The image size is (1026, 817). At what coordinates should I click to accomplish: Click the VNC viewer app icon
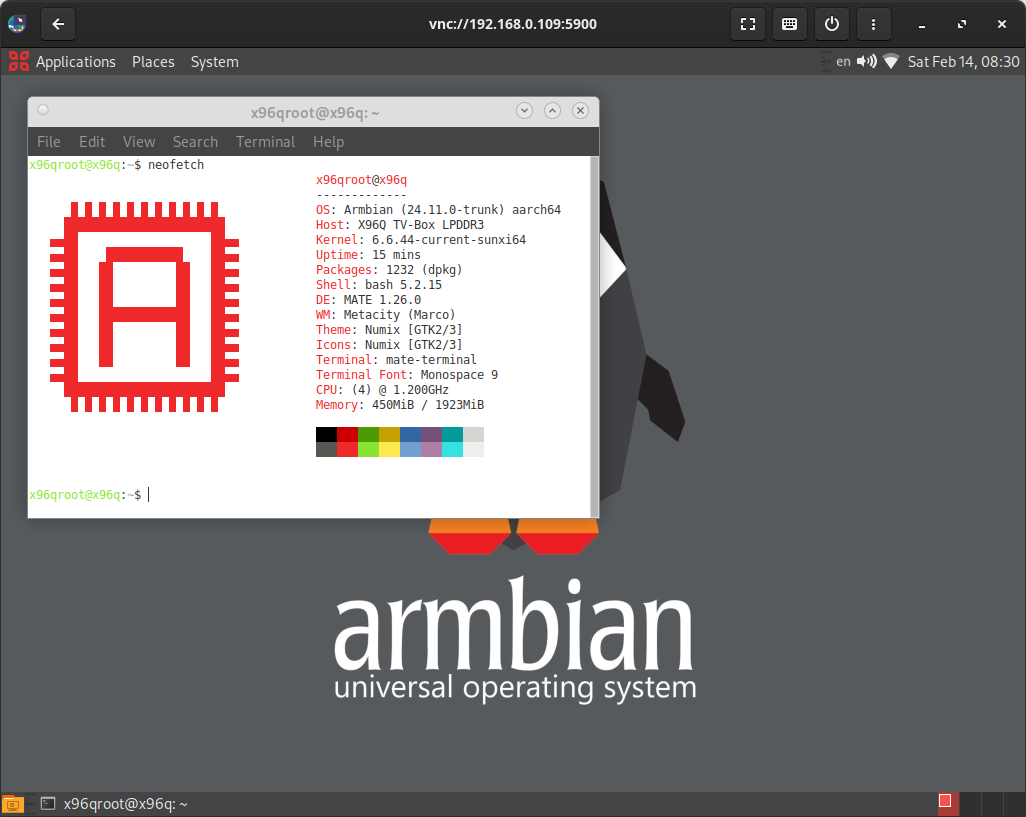tap(17, 24)
